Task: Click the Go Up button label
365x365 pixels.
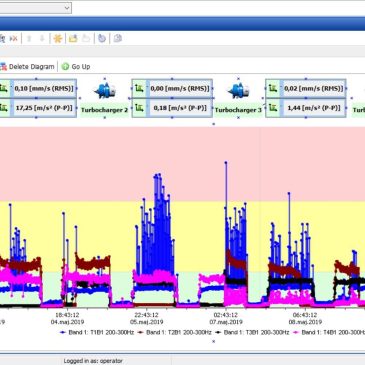Action: pos(81,67)
